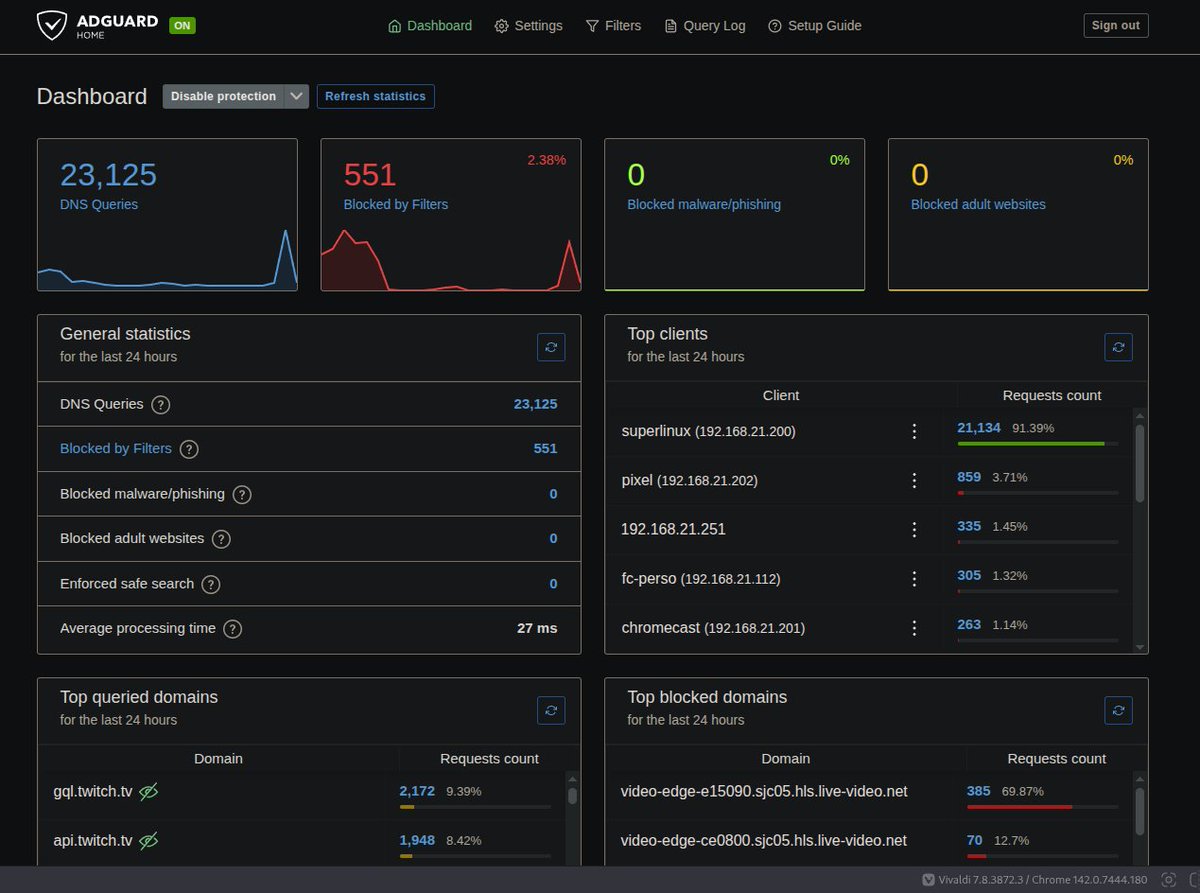The width and height of the screenshot is (1200, 893).
Task: Refresh the General statistics panel
Action: click(551, 347)
